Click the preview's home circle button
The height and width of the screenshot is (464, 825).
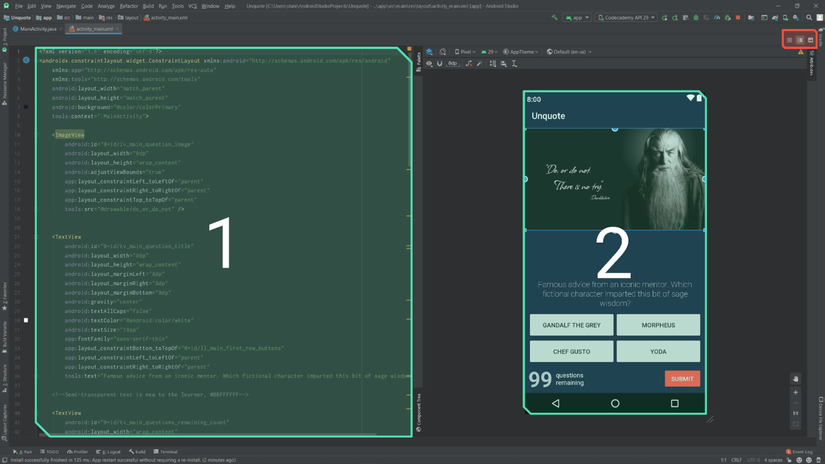615,404
